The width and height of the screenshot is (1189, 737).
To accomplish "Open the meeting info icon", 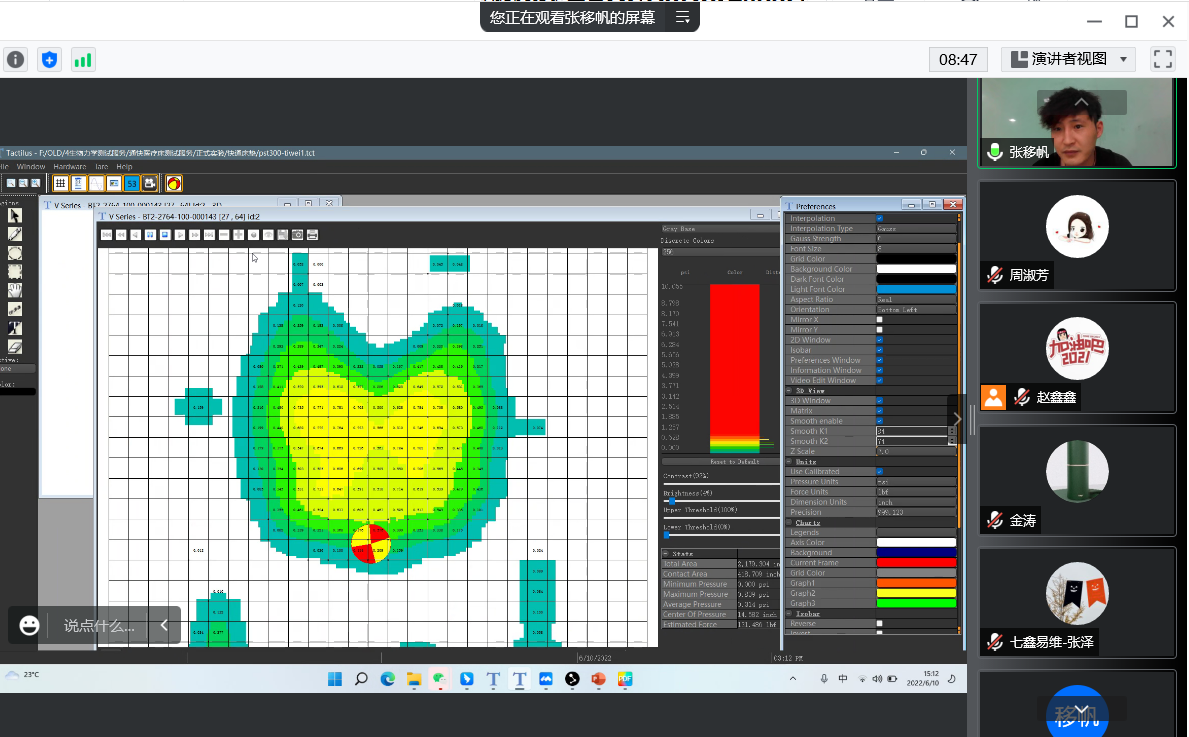I will [x=16, y=60].
